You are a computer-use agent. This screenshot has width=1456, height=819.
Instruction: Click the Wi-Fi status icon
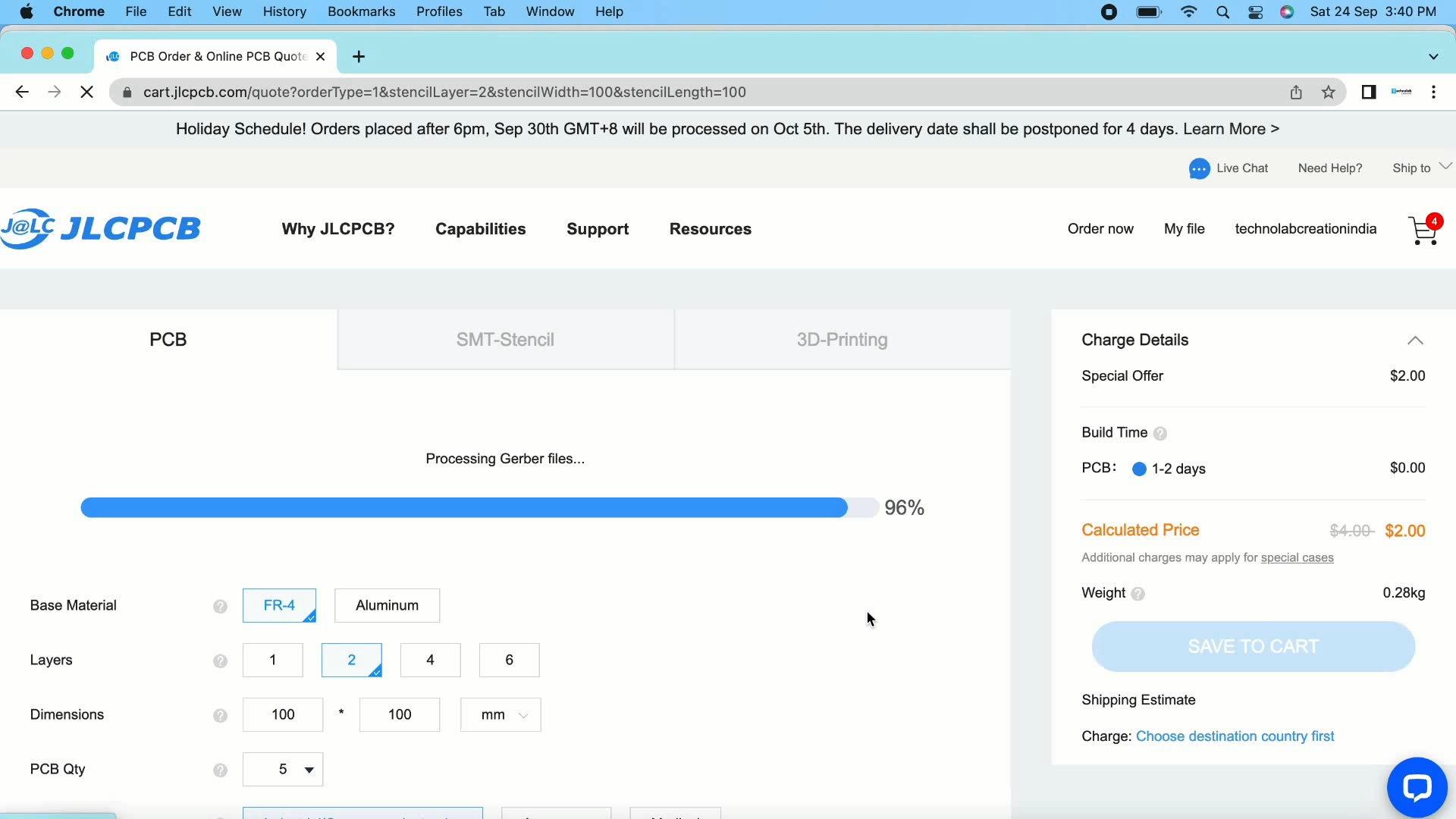tap(1188, 12)
